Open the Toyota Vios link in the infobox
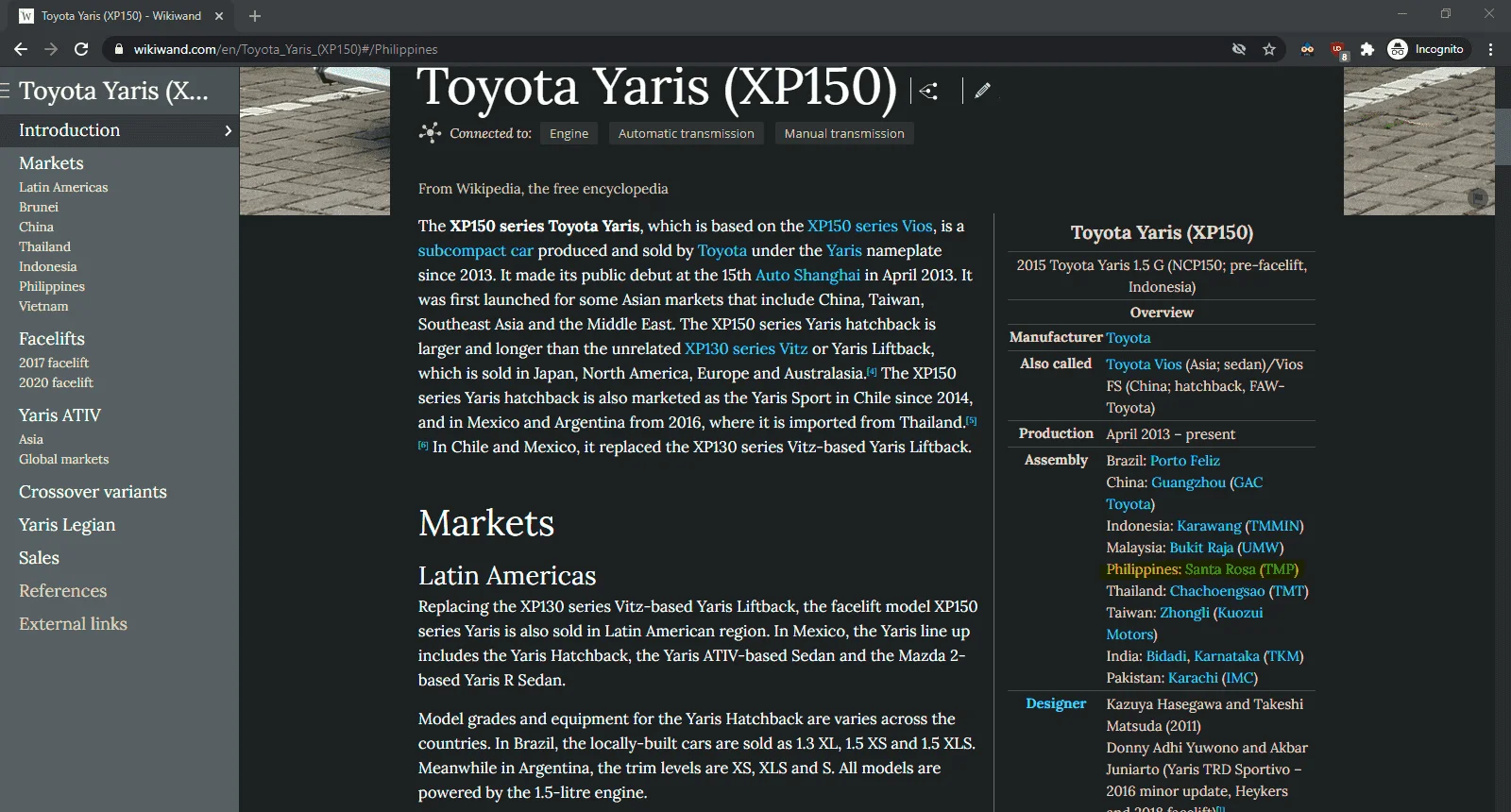Viewport: 1511px width, 812px height. [x=1144, y=364]
